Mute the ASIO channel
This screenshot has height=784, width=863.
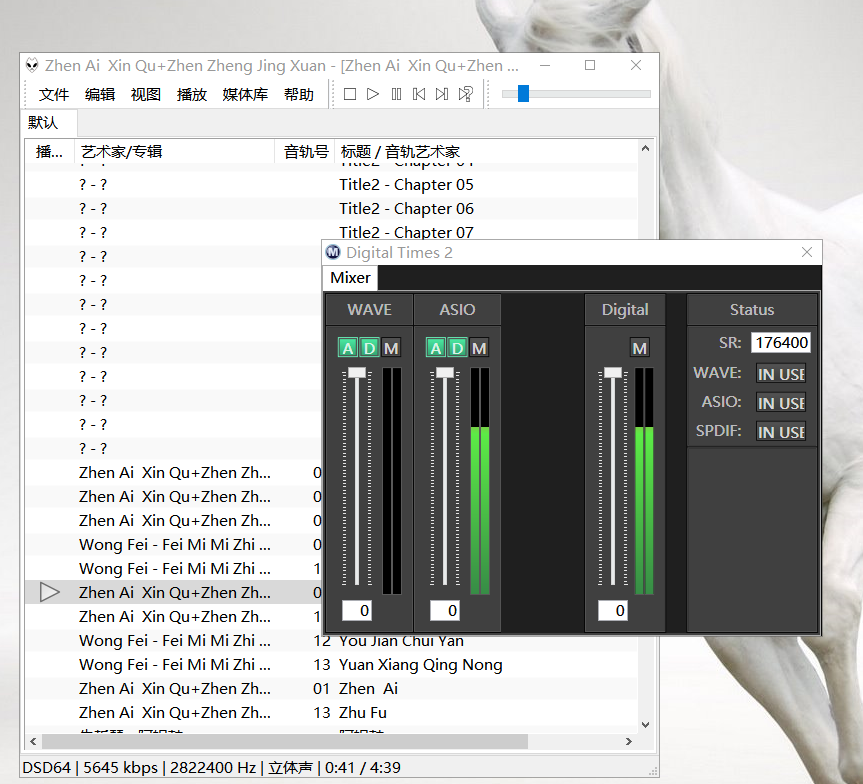tap(479, 348)
